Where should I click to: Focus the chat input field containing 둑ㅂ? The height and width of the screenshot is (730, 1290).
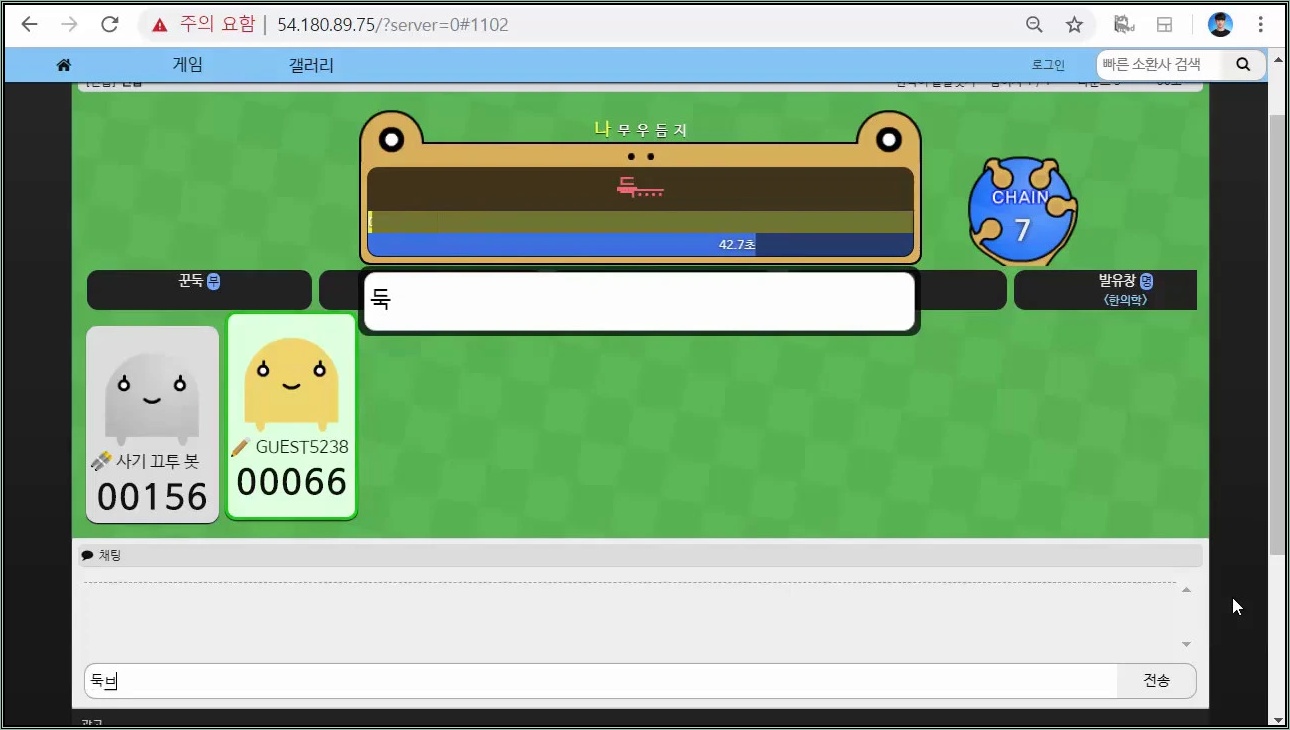tap(600, 681)
